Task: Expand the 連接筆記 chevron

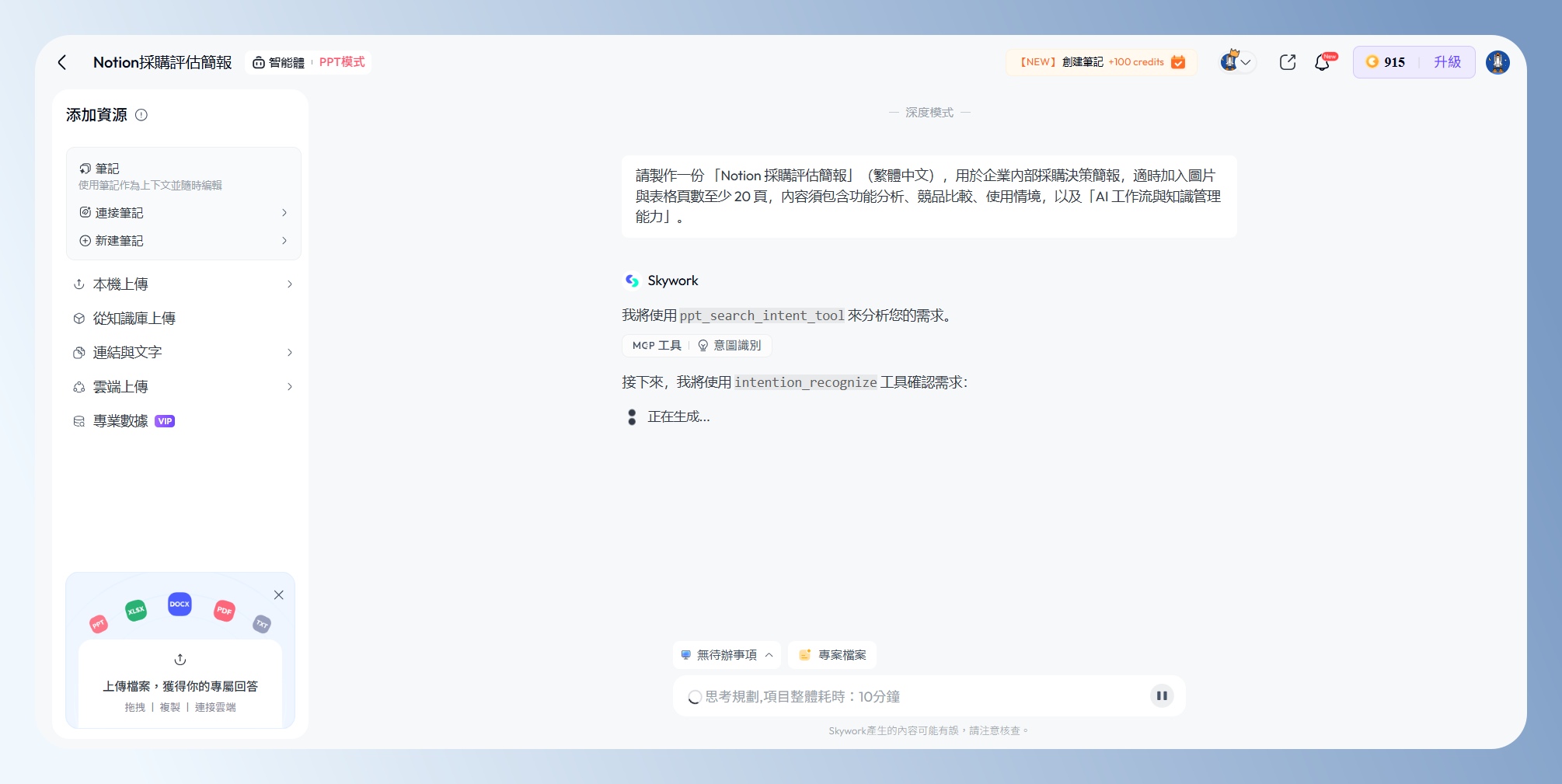Action: point(284,213)
